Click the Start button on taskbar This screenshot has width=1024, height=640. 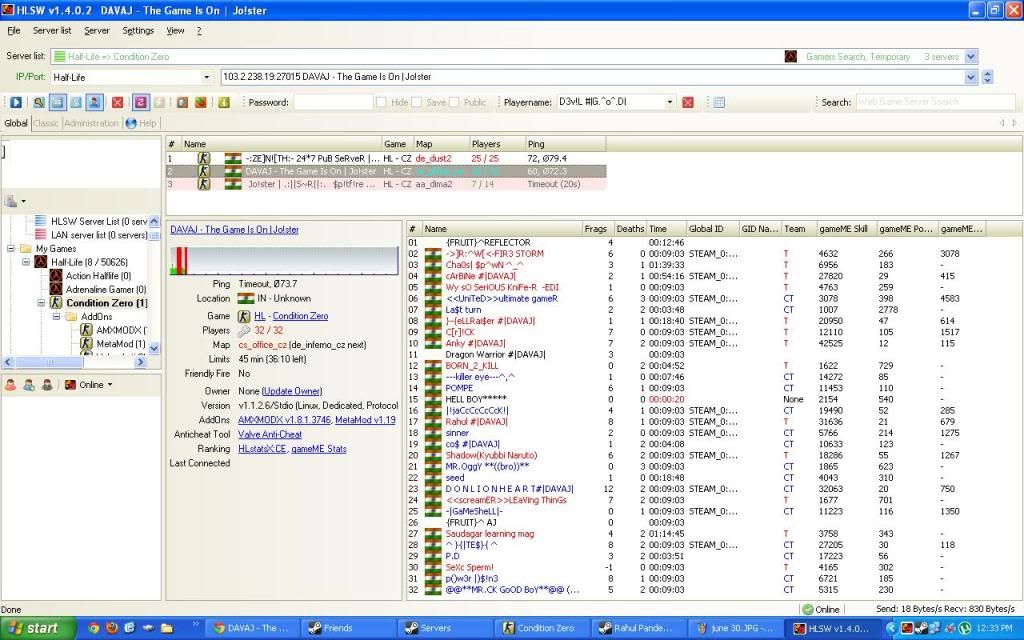pyautogui.click(x=39, y=628)
